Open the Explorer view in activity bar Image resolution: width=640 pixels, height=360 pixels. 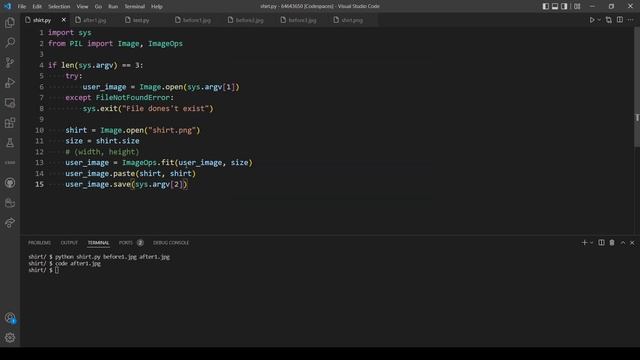[x=10, y=22]
